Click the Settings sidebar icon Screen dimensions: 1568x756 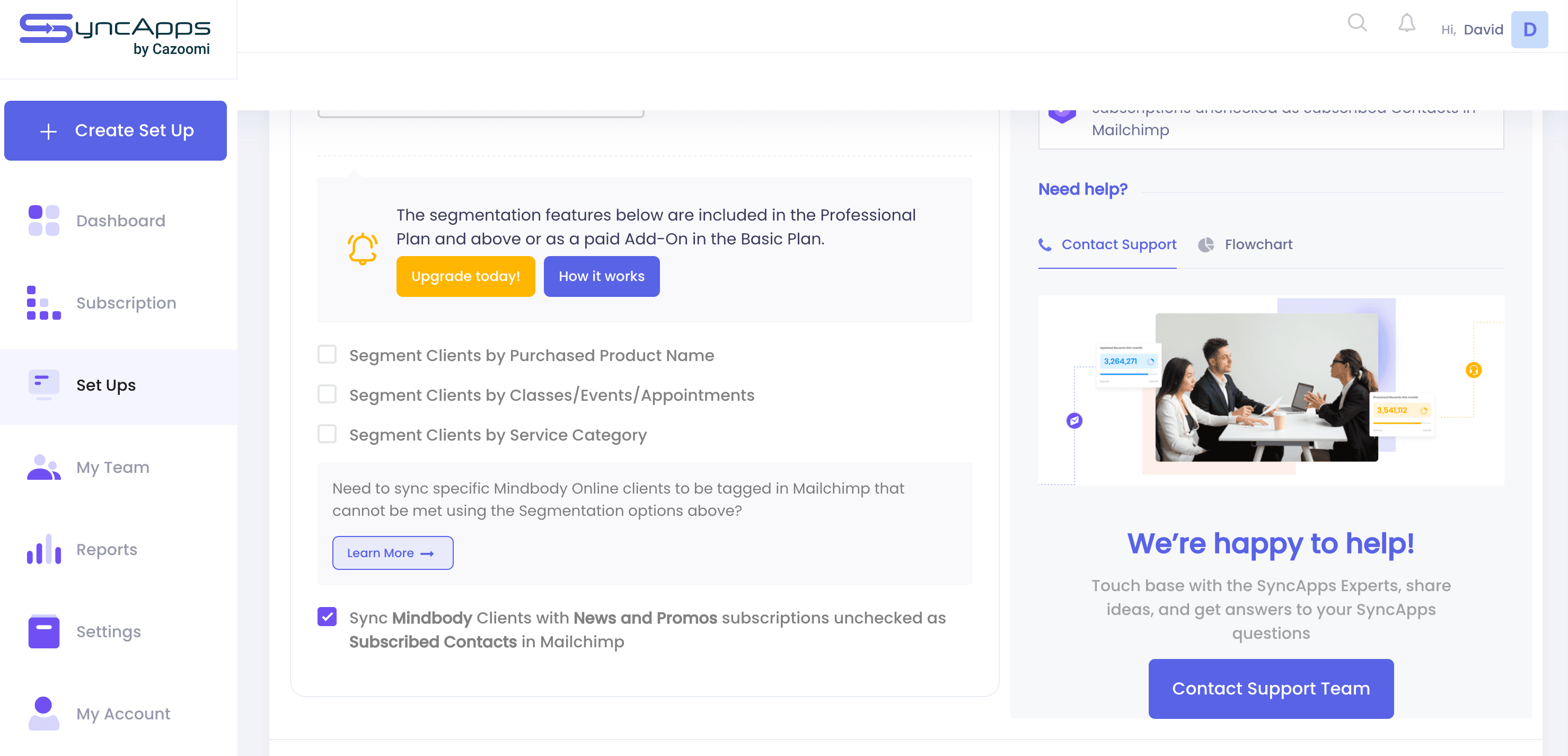pos(44,631)
